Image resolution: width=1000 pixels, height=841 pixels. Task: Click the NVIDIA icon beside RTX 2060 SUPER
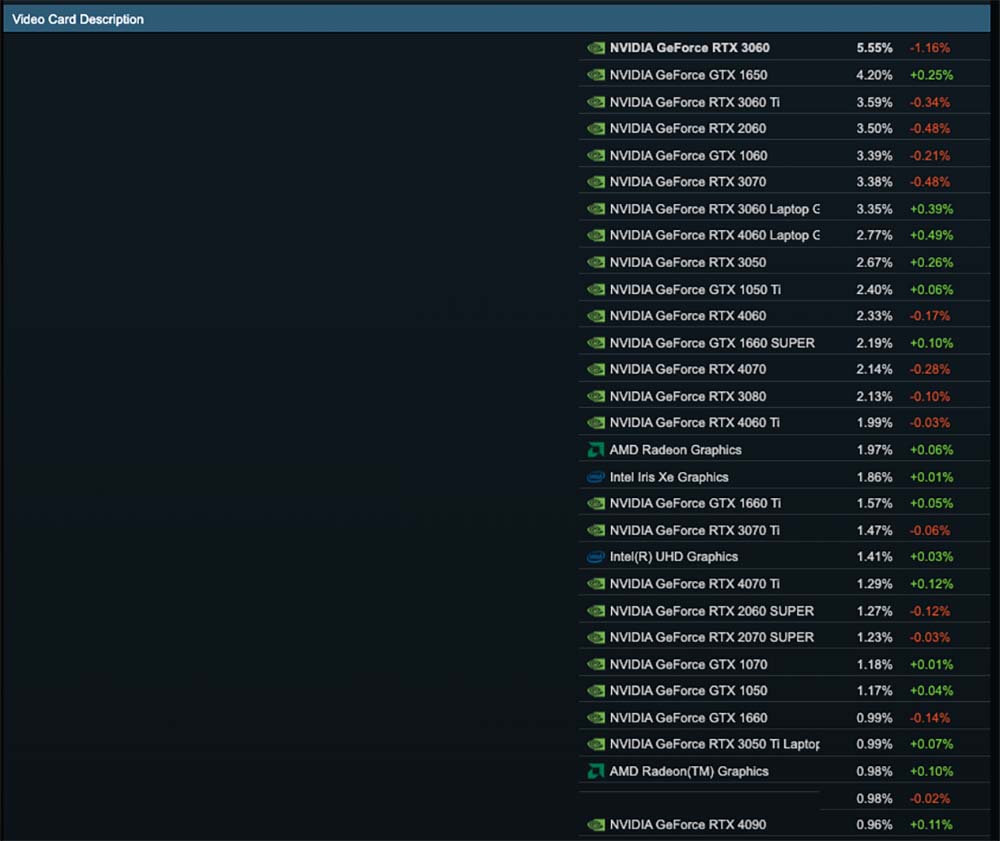point(596,611)
